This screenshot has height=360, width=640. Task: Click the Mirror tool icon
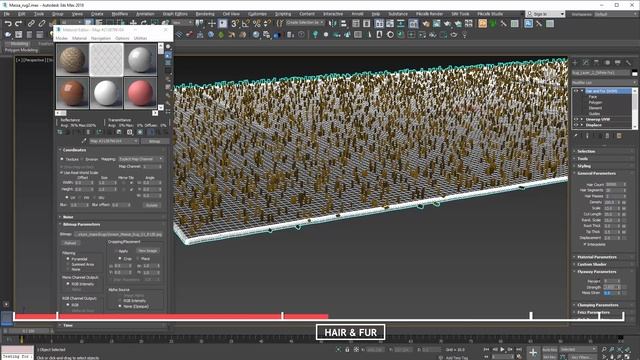pos(333,24)
